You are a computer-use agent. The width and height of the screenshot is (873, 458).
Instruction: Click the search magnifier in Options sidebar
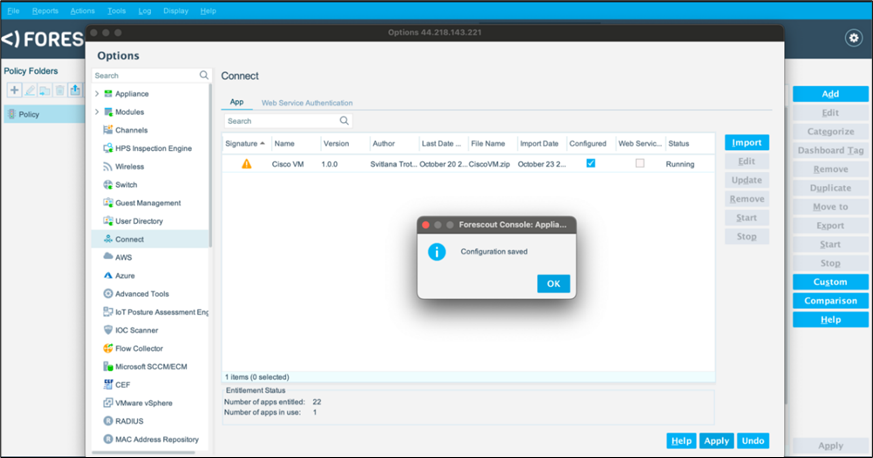[204, 75]
